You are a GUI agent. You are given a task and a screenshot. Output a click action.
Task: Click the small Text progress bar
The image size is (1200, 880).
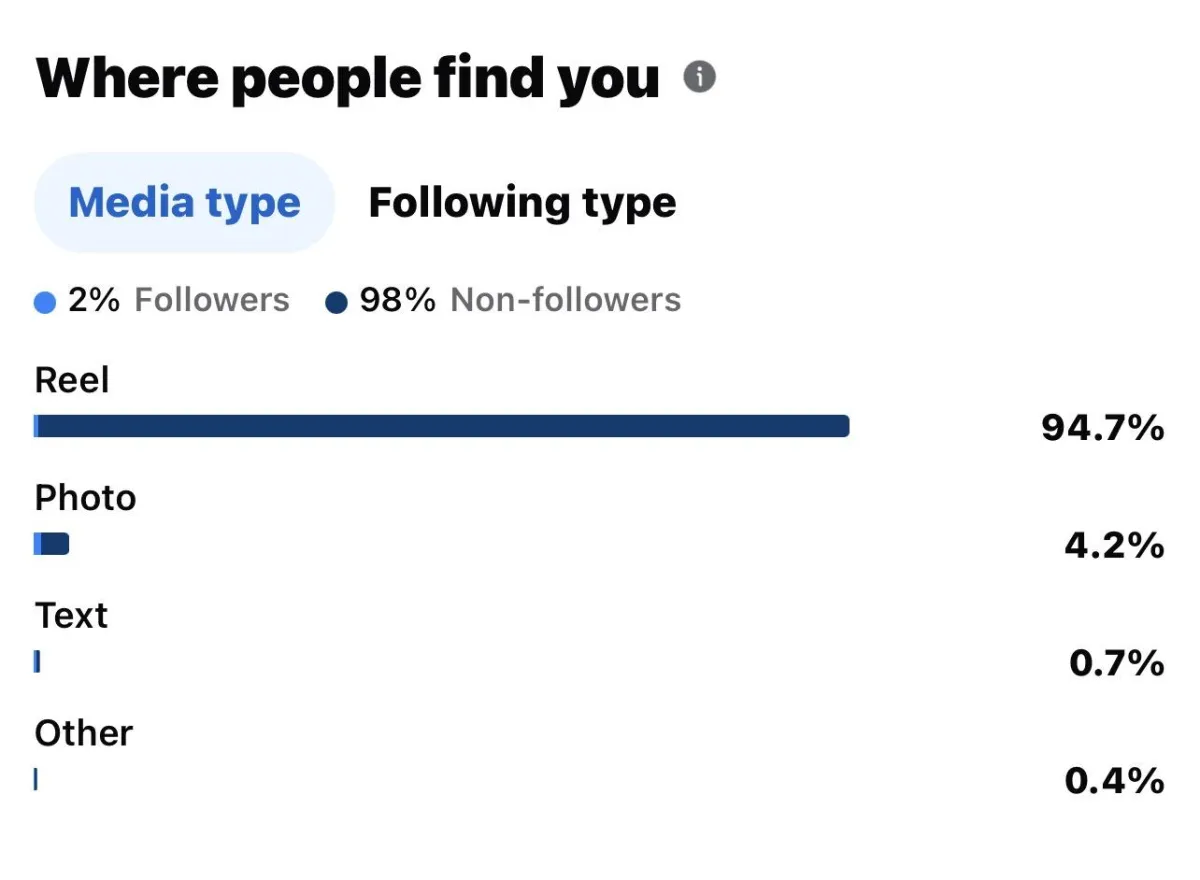[37, 661]
